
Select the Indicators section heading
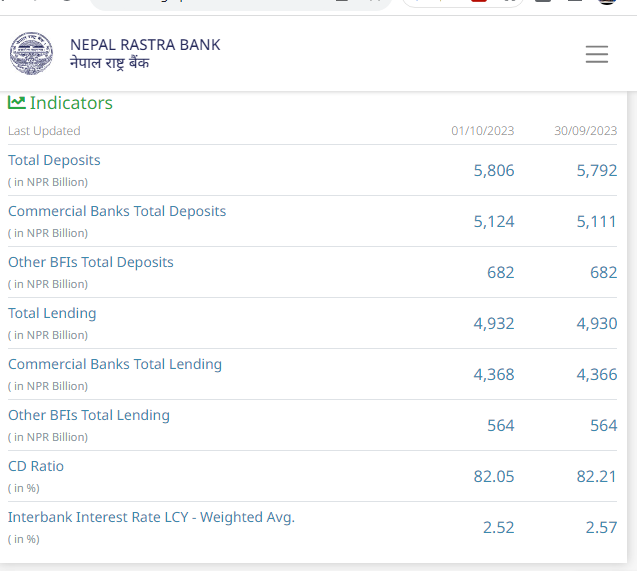[x=71, y=103]
